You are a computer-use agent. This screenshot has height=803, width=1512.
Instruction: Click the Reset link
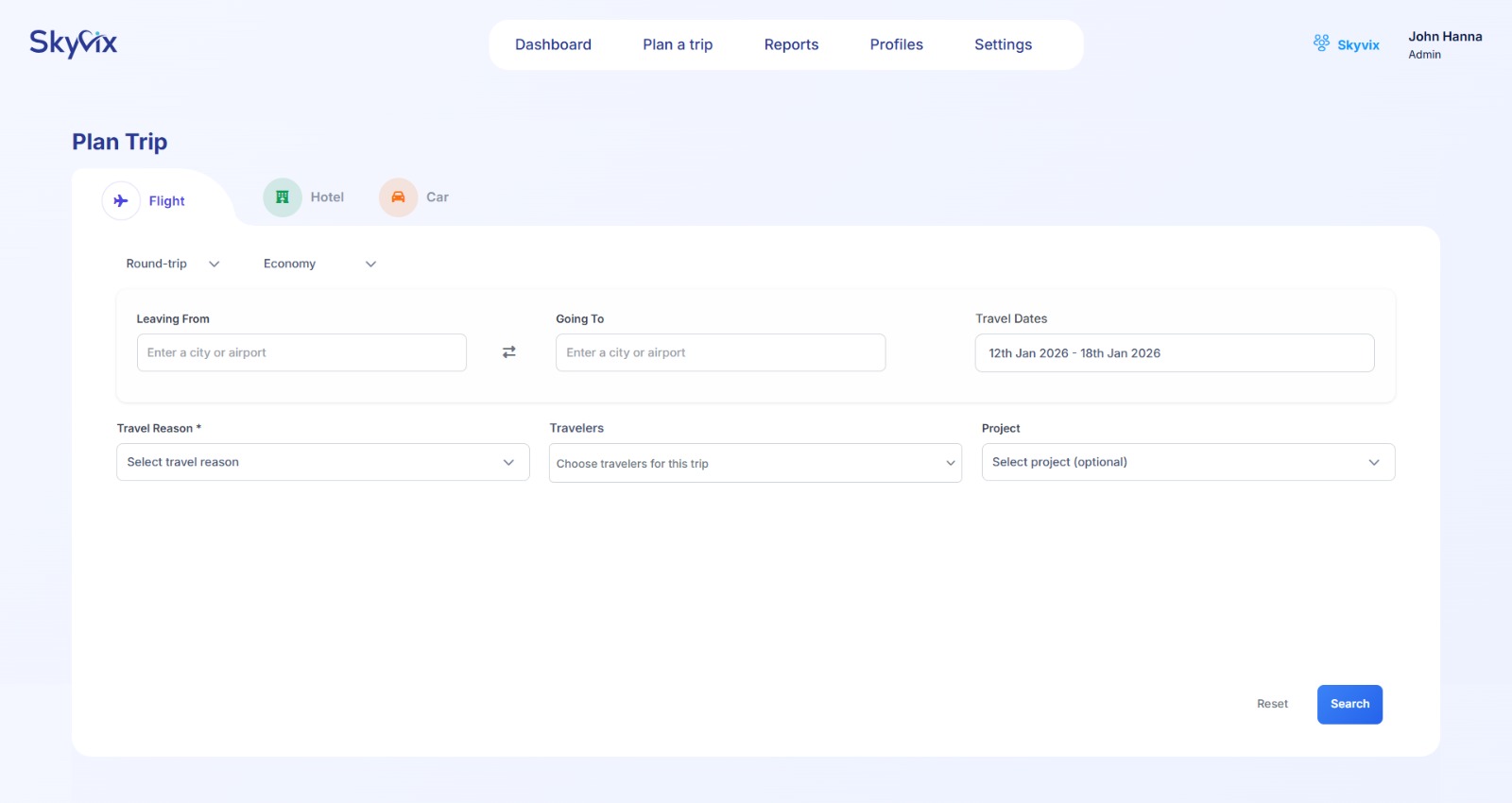pyautogui.click(x=1272, y=704)
